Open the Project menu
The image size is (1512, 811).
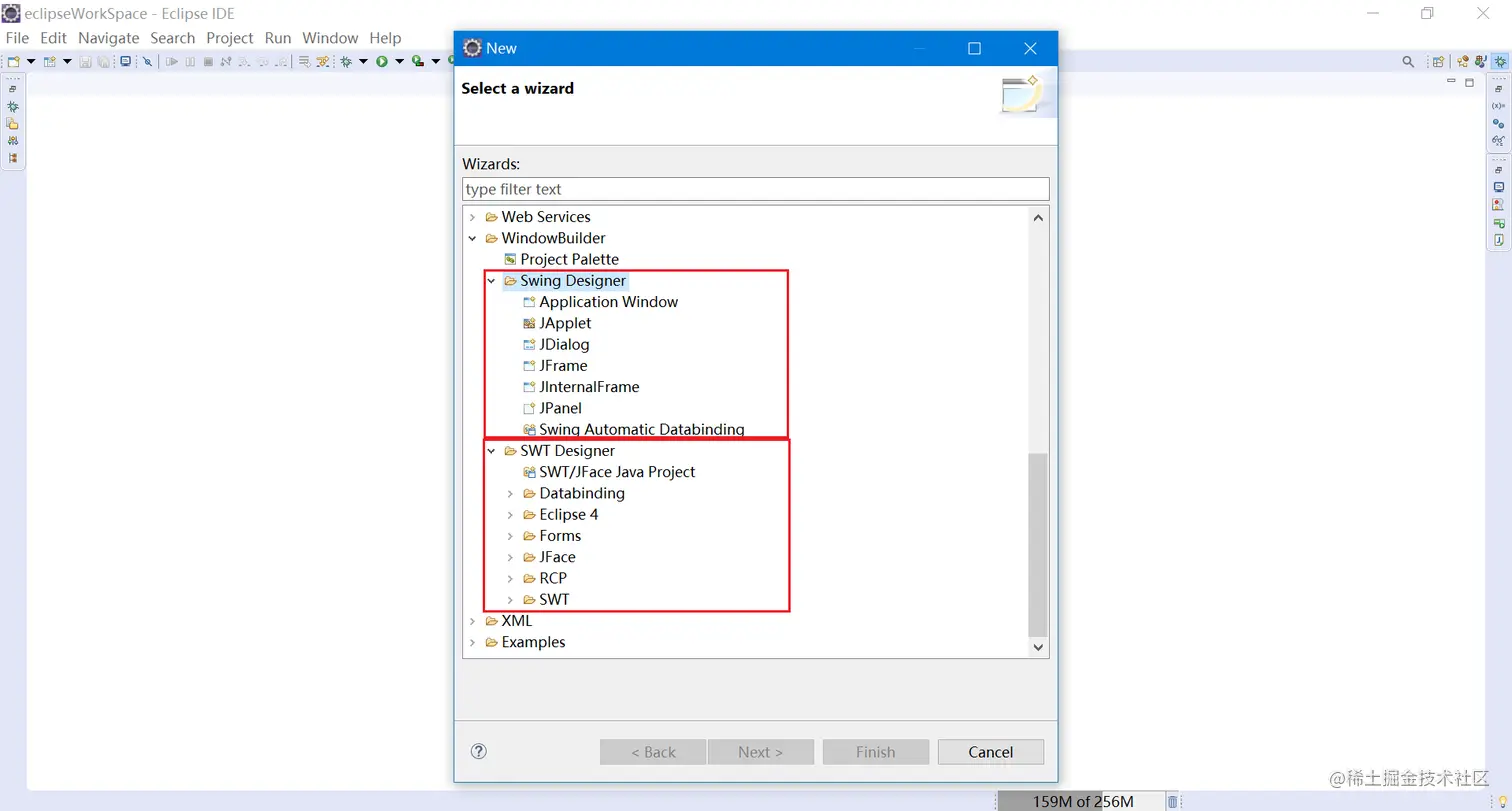point(230,38)
